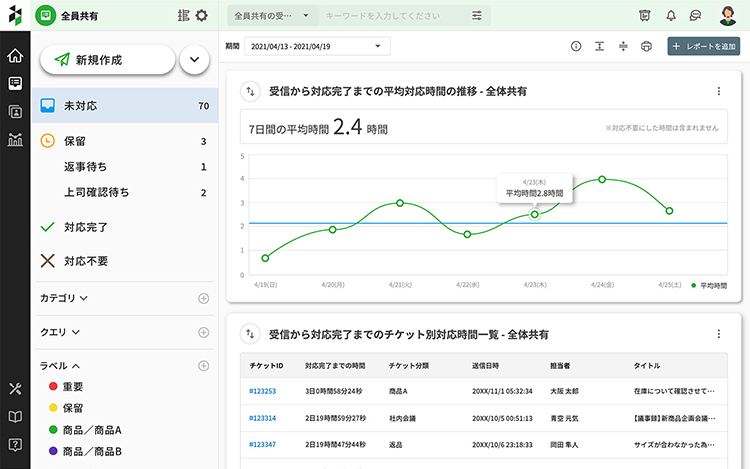Click the 4/24 peak data point on chart
Viewport: 750px width, 469px height.
tap(602, 179)
